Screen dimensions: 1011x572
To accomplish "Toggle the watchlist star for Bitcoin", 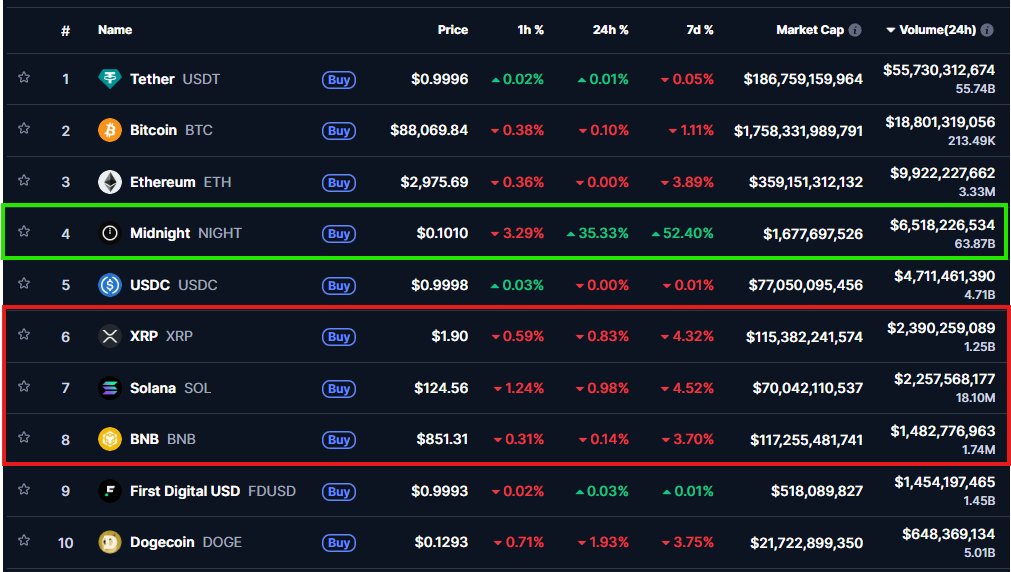I will coord(24,129).
